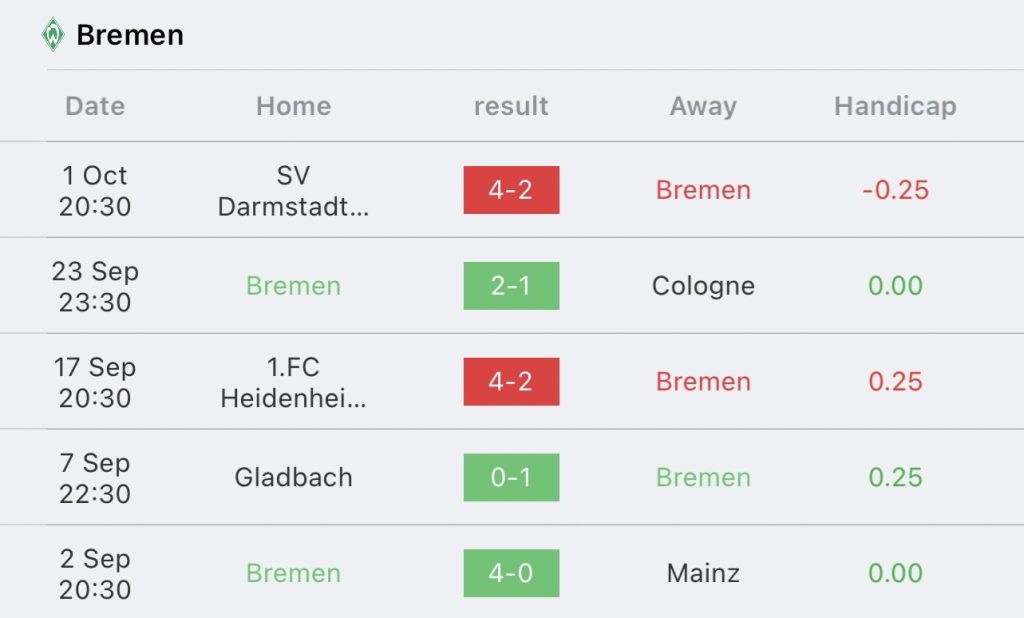Click the 7 Sep 22:30 match date
The image size is (1024, 618).
tap(95, 478)
